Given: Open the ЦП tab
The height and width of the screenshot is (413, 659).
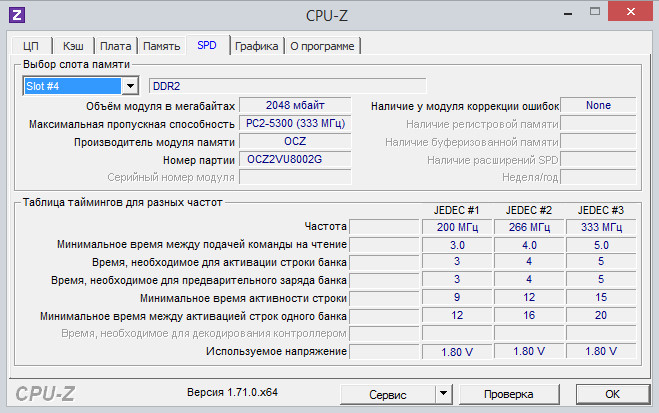Looking at the screenshot, I should (31, 46).
